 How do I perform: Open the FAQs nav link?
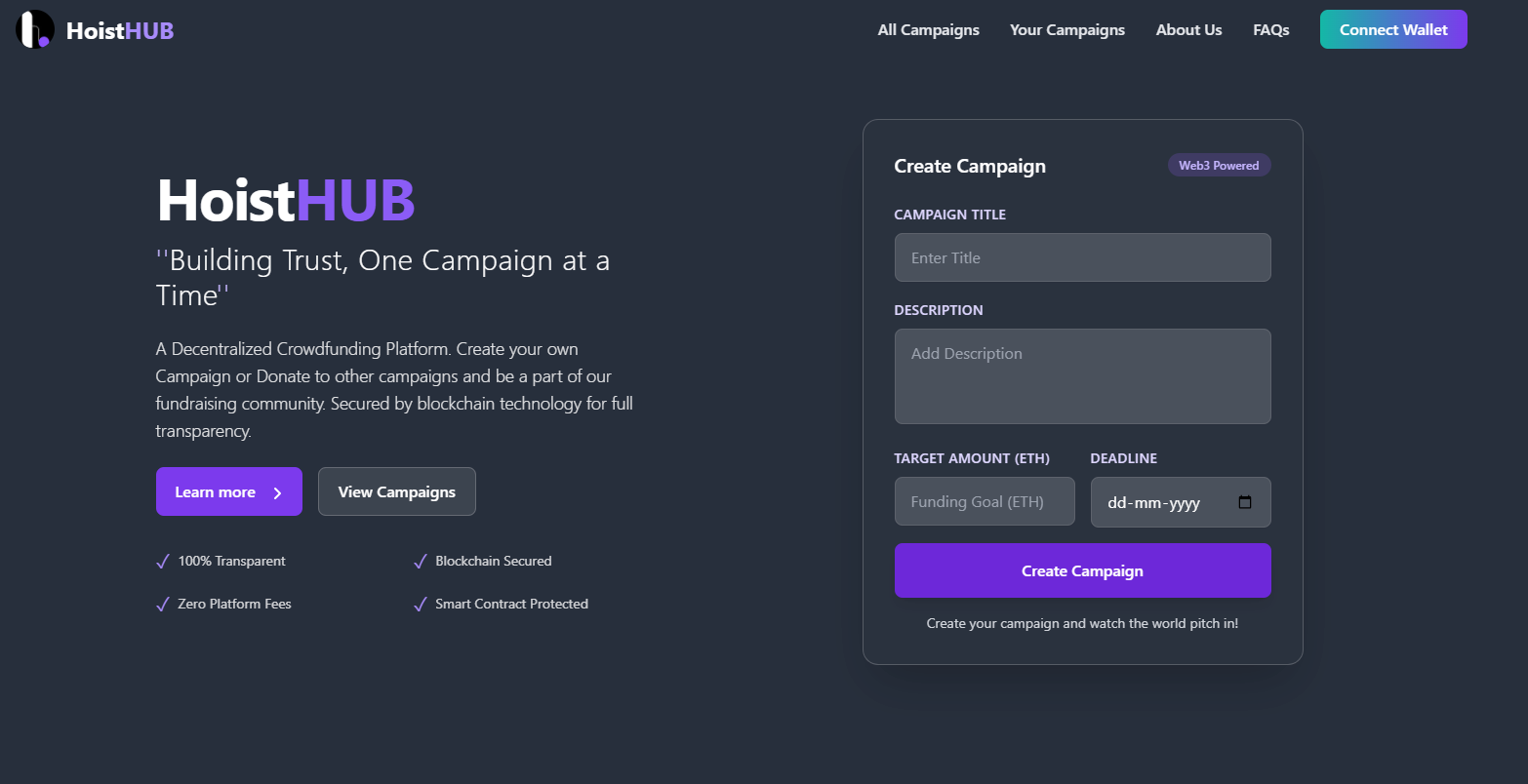(x=1271, y=29)
